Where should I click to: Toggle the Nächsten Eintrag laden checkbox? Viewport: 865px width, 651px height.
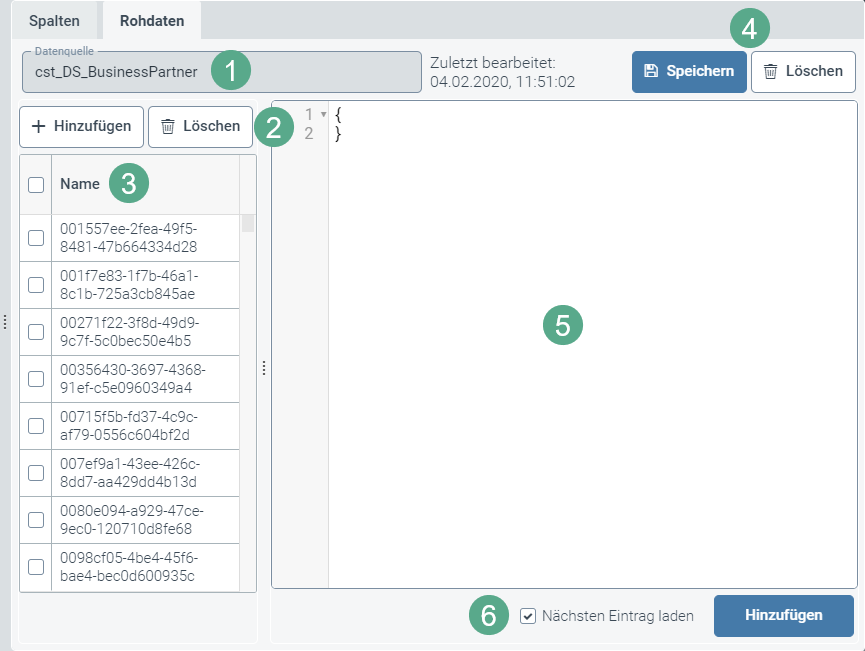(x=528, y=616)
